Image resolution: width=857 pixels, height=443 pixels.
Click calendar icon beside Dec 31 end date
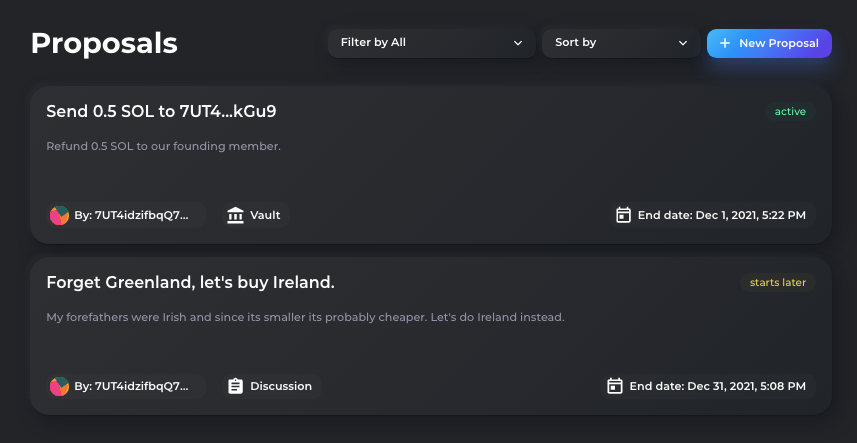pos(615,386)
